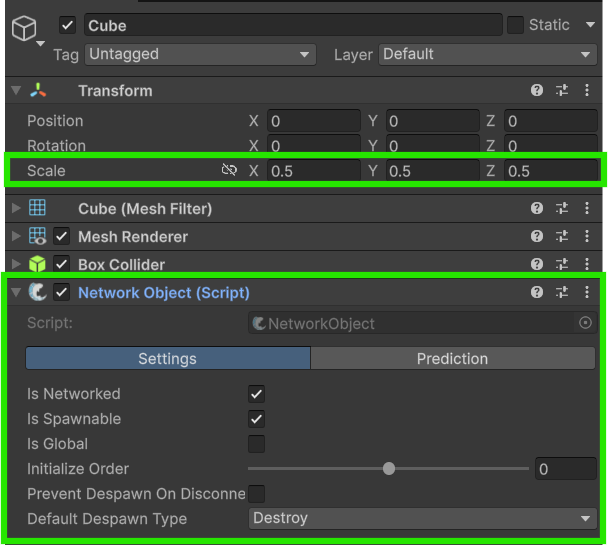
Task: Open presets for Cube (Mesh Filter)
Action: point(562,208)
